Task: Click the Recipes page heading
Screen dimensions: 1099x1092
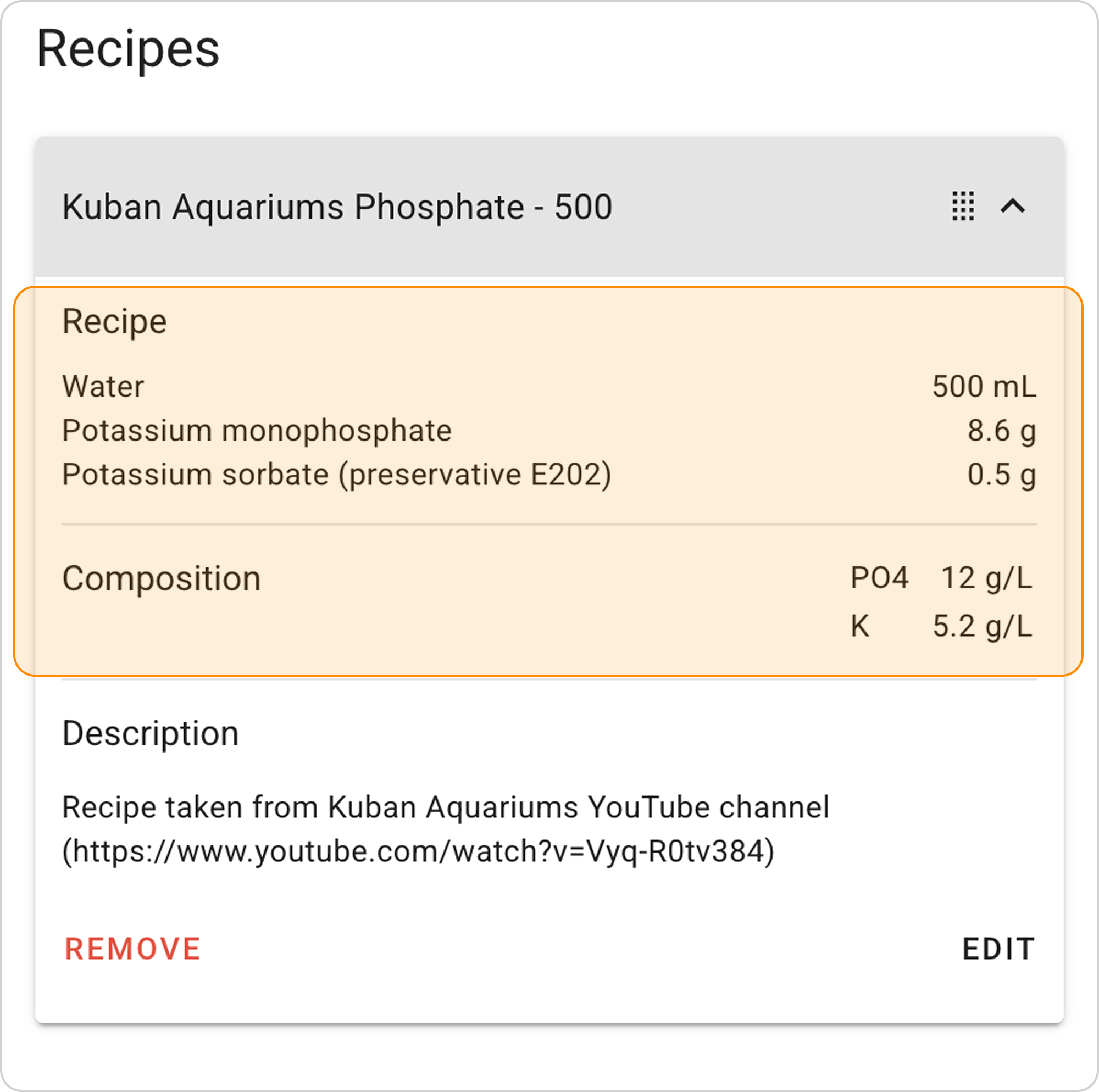Action: (128, 49)
